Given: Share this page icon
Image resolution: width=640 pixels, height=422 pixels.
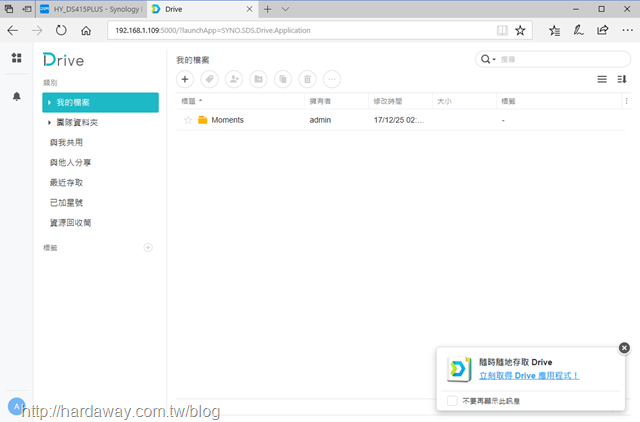Looking at the screenshot, I should [602, 30].
